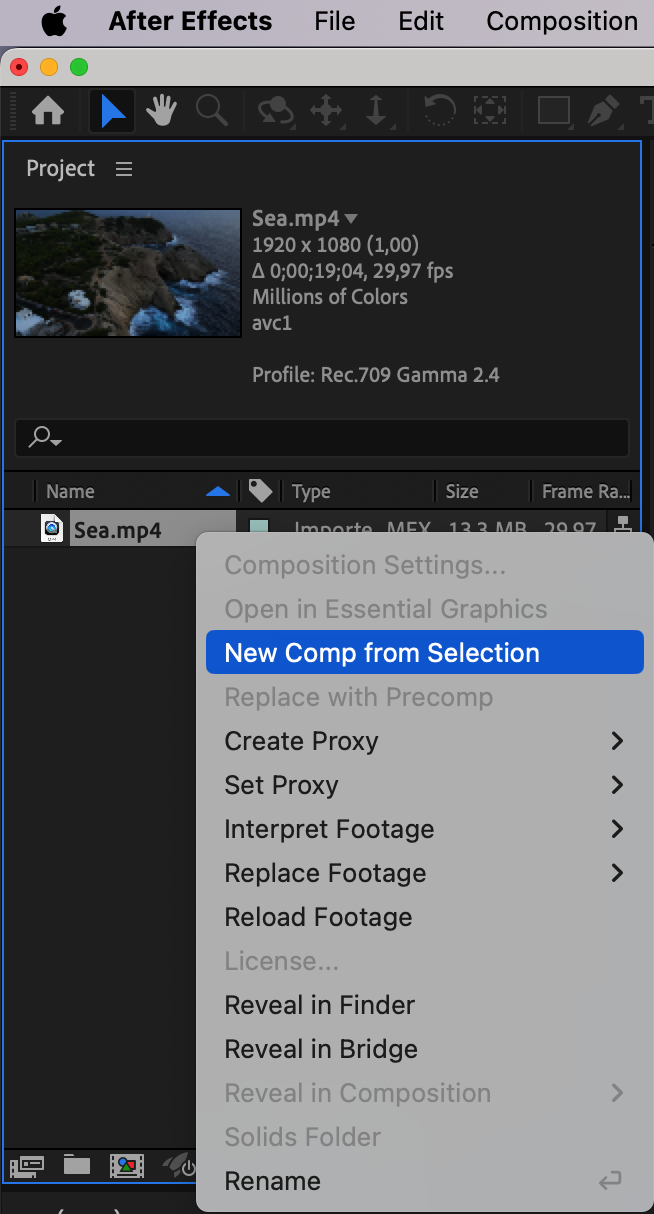Click the Sea.mp4 preview thumbnail
Image resolution: width=654 pixels, height=1214 pixels.
tap(128, 272)
